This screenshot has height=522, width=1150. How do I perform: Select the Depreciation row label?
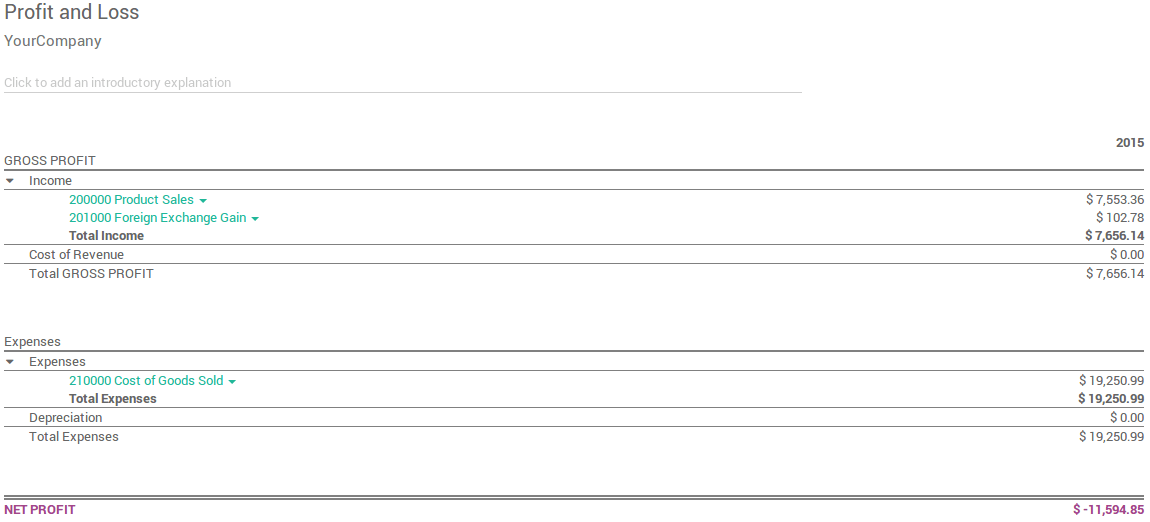[65, 418]
